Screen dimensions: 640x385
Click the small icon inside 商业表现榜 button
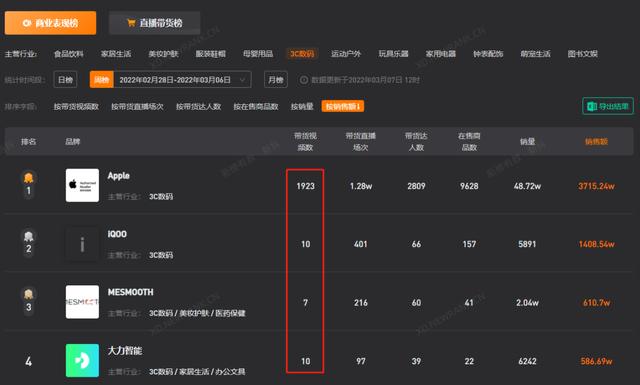click(27, 23)
